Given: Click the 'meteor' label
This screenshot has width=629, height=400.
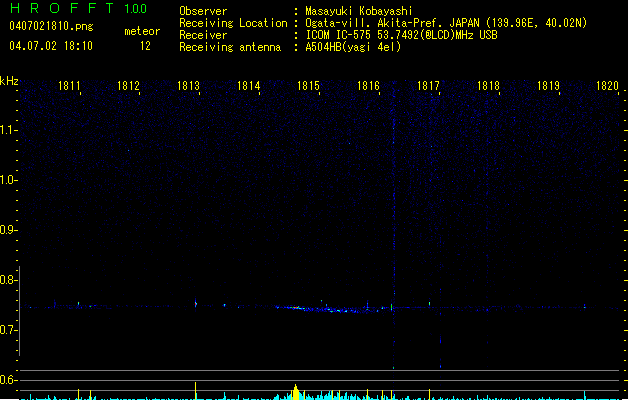Looking at the screenshot, I should (142, 31).
